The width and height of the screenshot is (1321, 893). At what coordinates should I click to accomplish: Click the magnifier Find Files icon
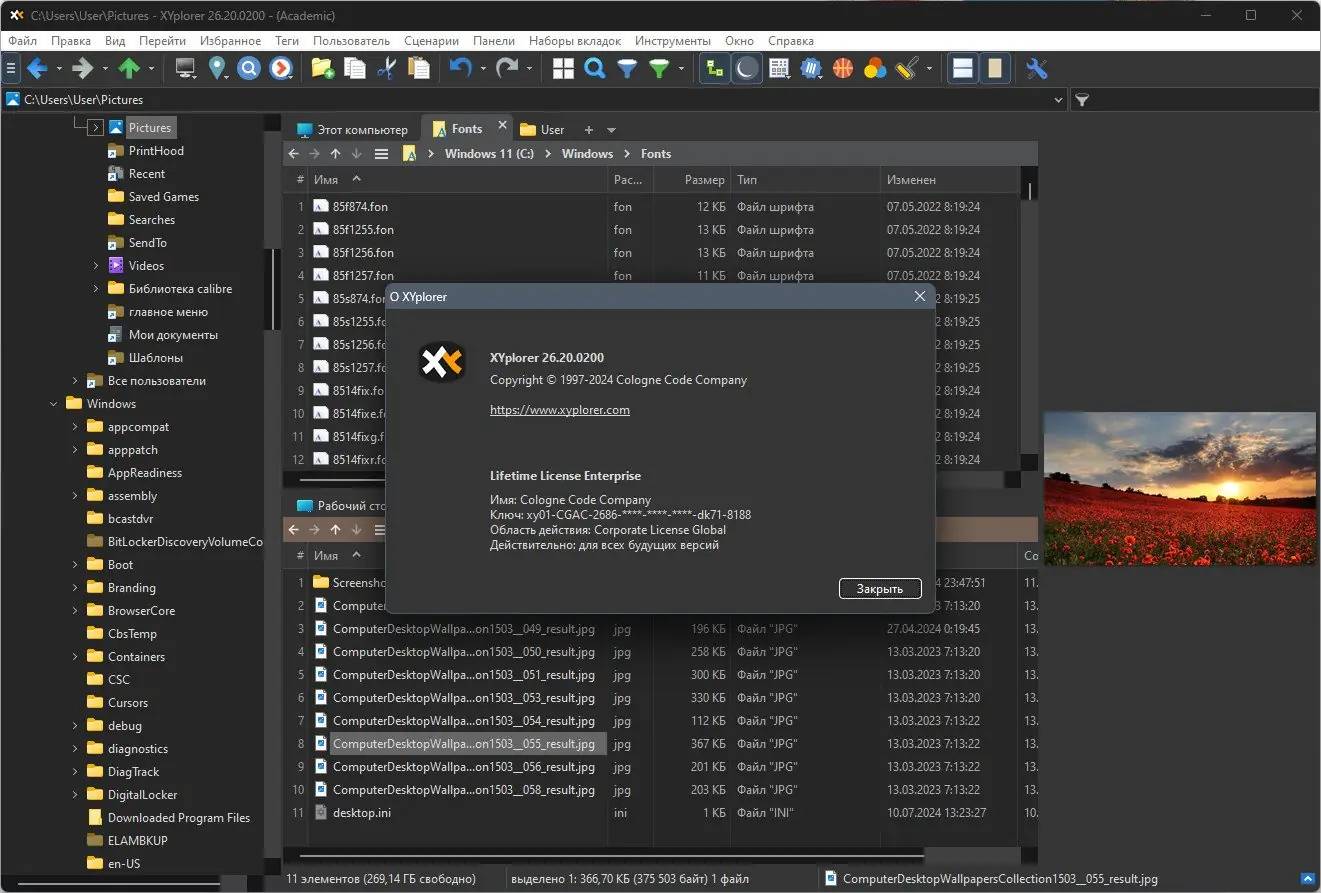[595, 68]
